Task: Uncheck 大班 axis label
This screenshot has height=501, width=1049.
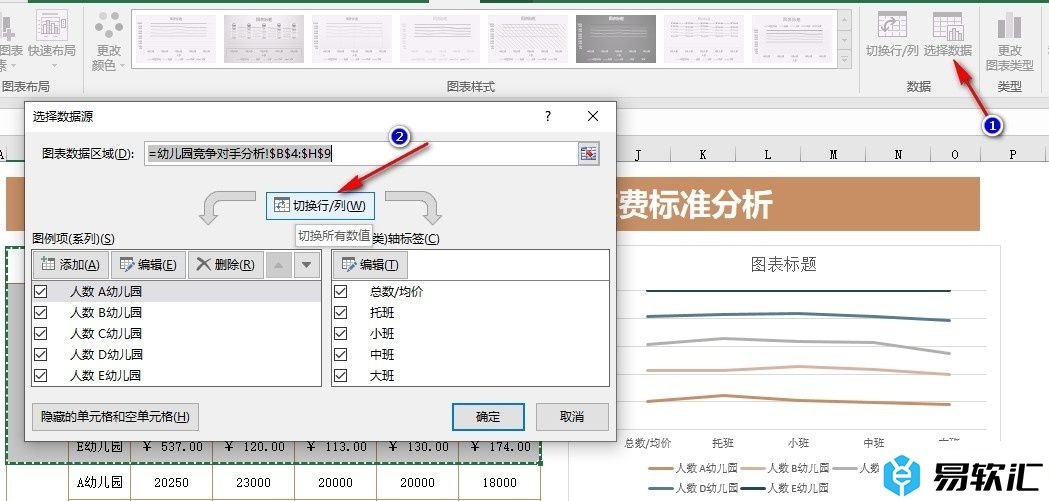Action: click(341, 375)
